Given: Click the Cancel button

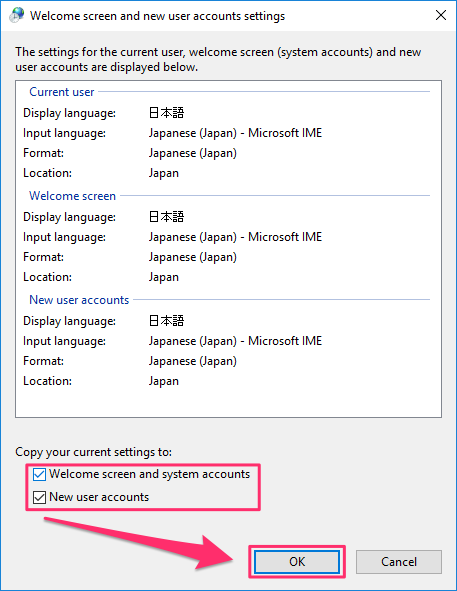Looking at the screenshot, I should 399,562.
